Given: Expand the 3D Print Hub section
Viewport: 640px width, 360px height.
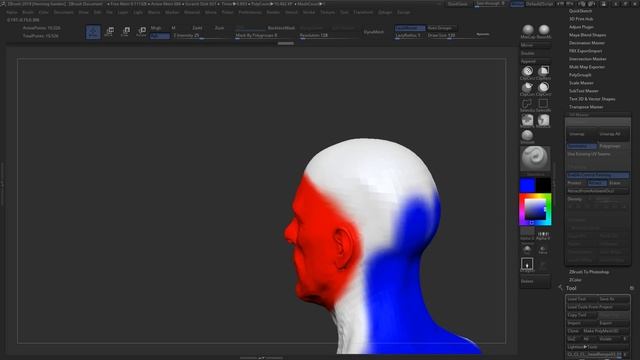Looking at the screenshot, I should (581, 19).
